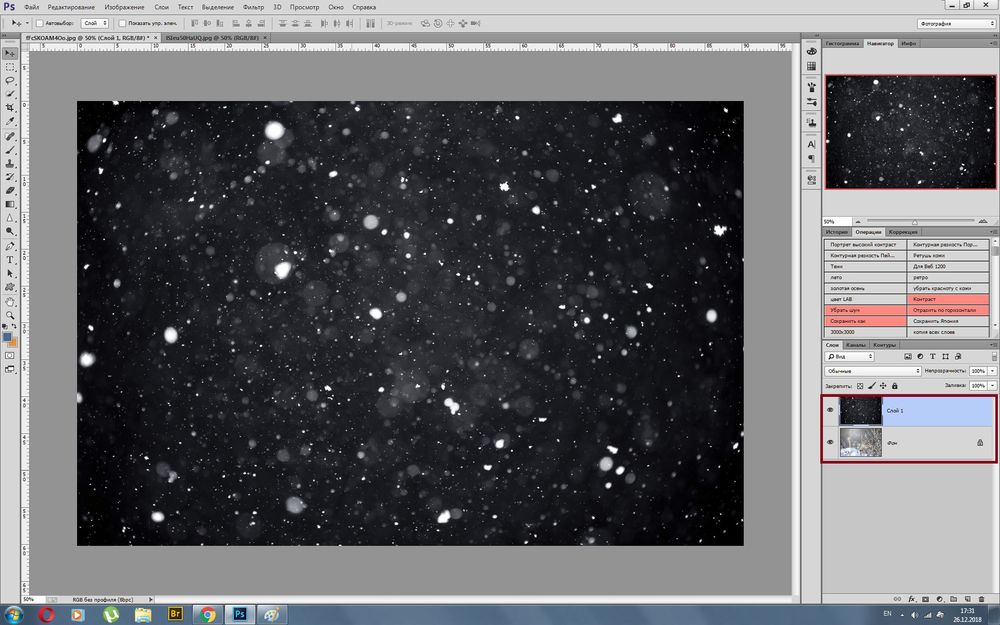This screenshot has width=1000, height=625.
Task: Click the lock all icon in Layers panel
Action: coord(897,385)
